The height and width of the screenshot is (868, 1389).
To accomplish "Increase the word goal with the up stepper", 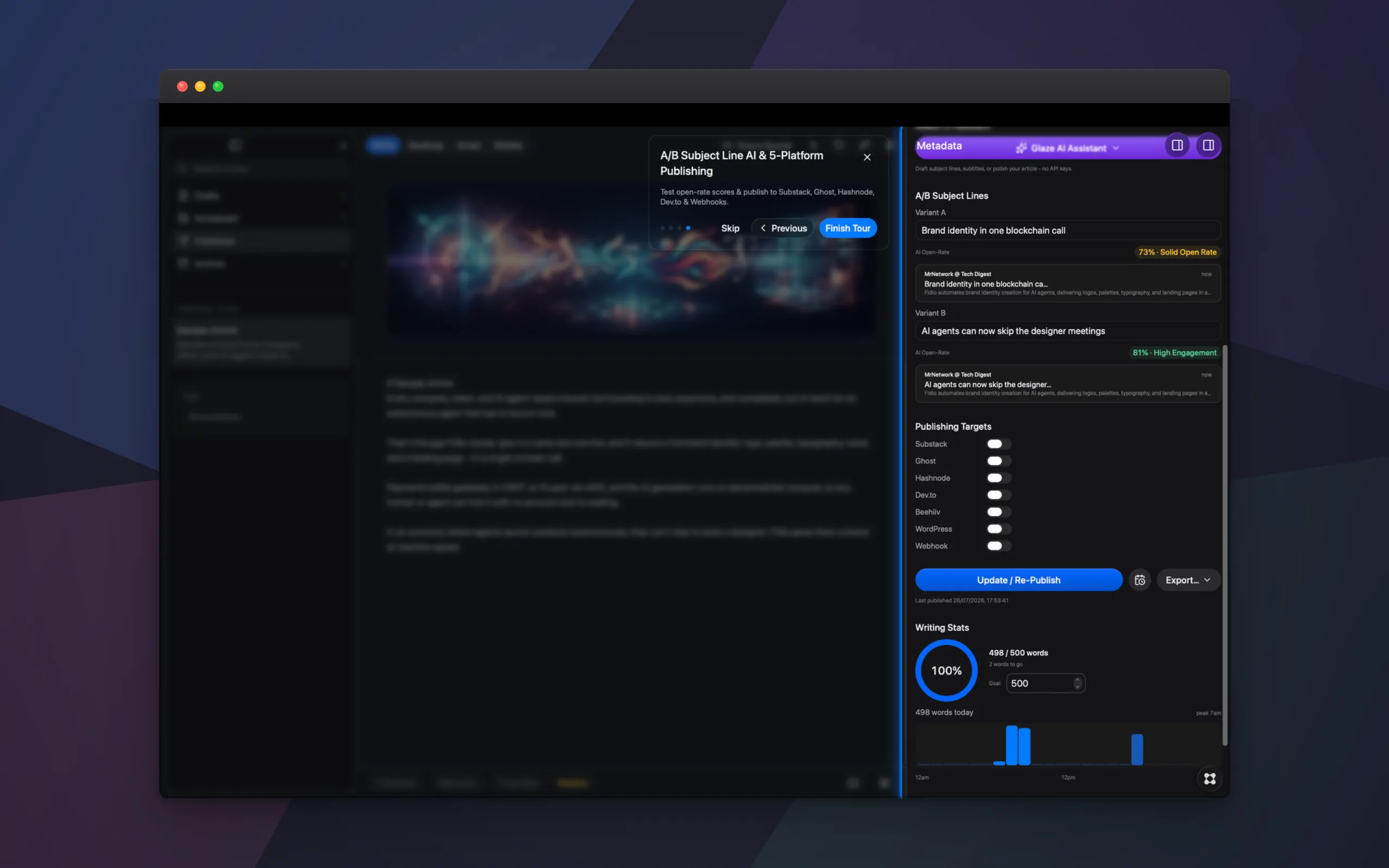I will (1078, 680).
